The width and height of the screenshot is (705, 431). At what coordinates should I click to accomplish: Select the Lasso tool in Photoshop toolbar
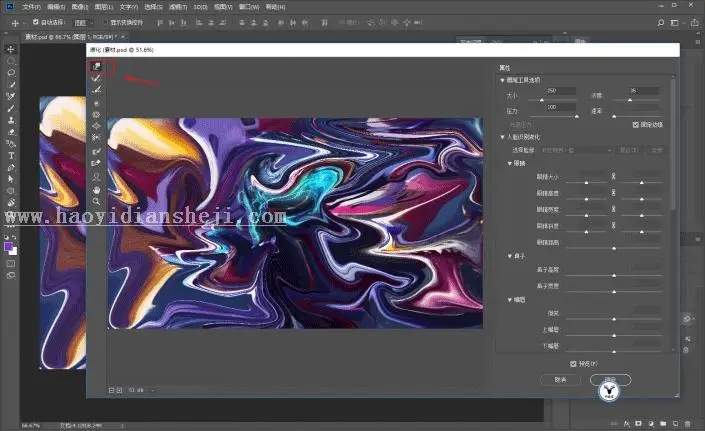point(11,72)
